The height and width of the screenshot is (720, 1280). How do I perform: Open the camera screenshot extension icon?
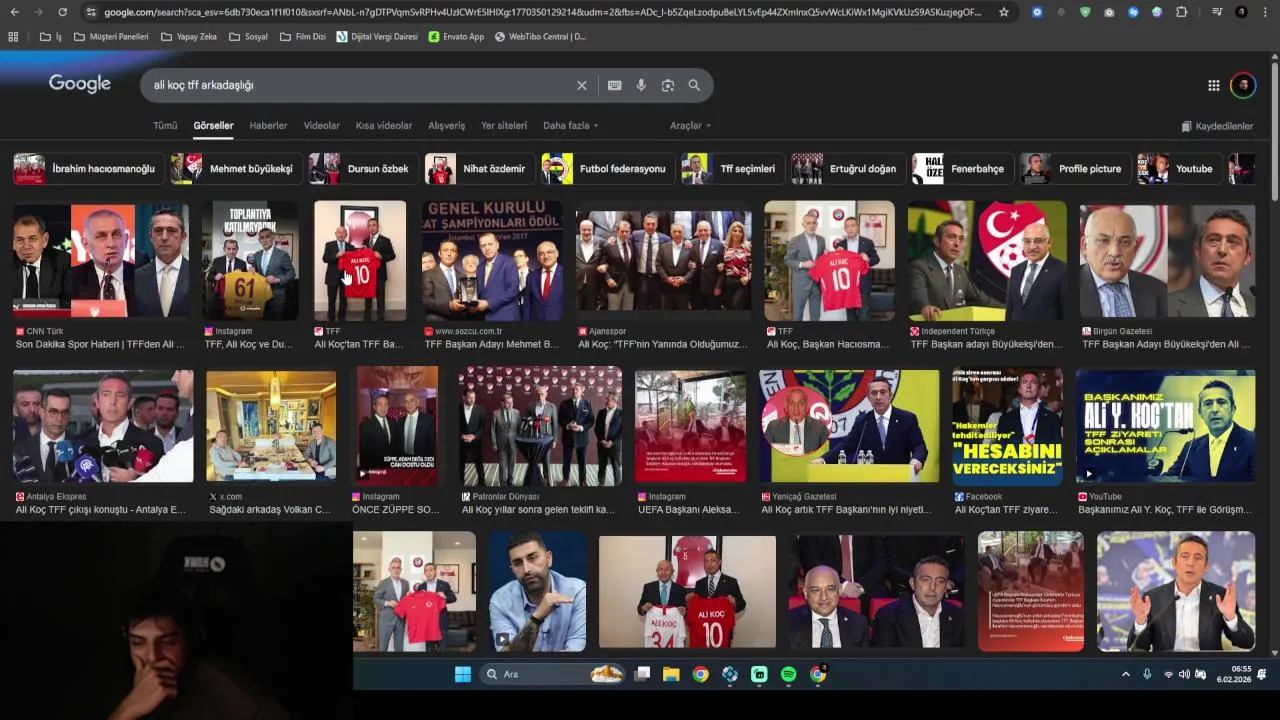(1109, 12)
